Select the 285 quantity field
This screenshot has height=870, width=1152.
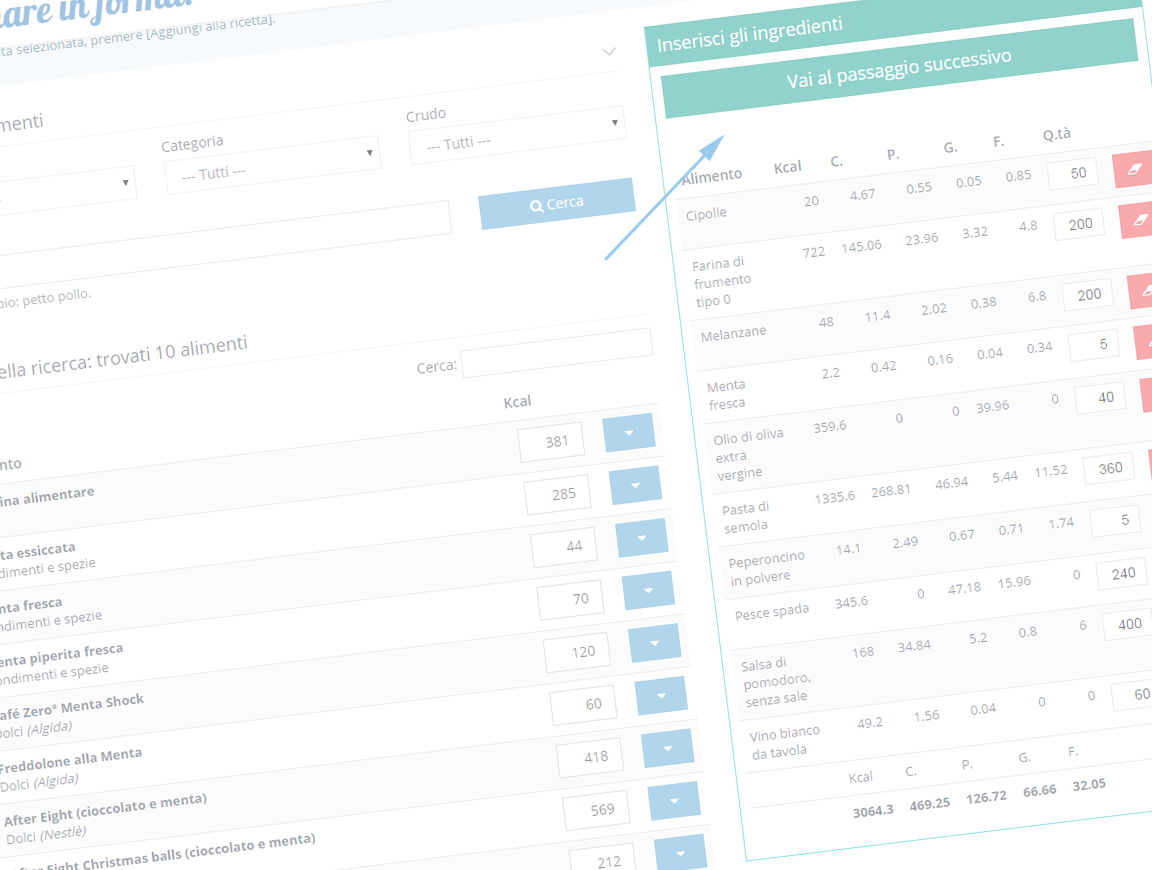pyautogui.click(x=558, y=495)
